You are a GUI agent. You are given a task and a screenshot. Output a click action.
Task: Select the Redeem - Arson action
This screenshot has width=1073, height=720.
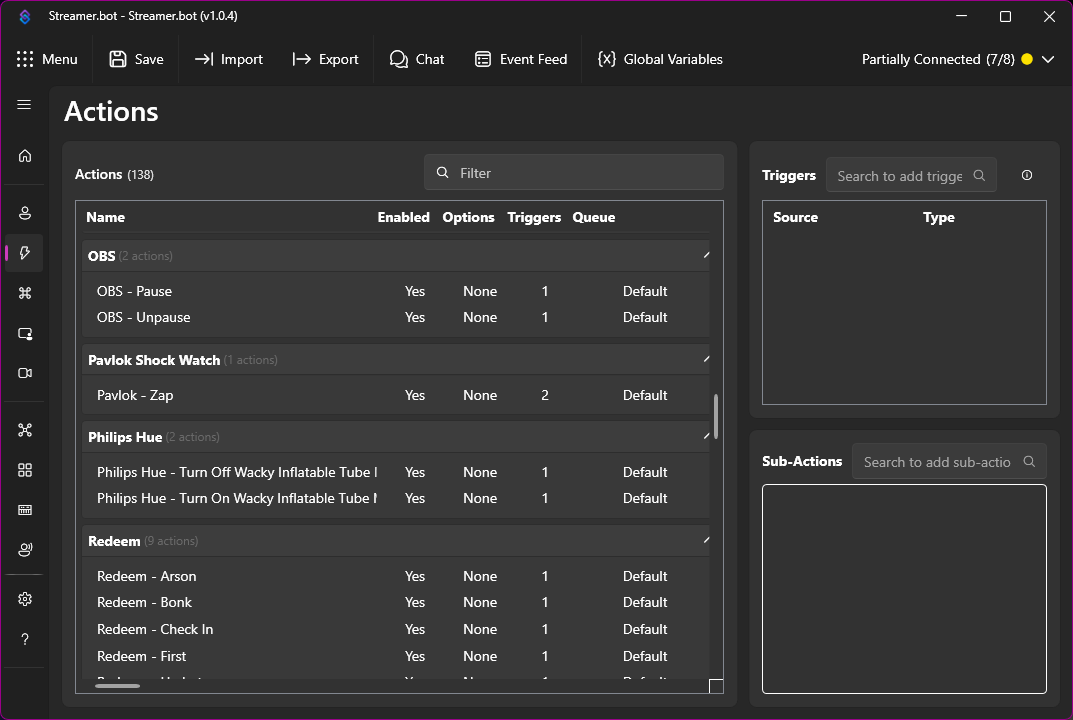click(x=396, y=576)
